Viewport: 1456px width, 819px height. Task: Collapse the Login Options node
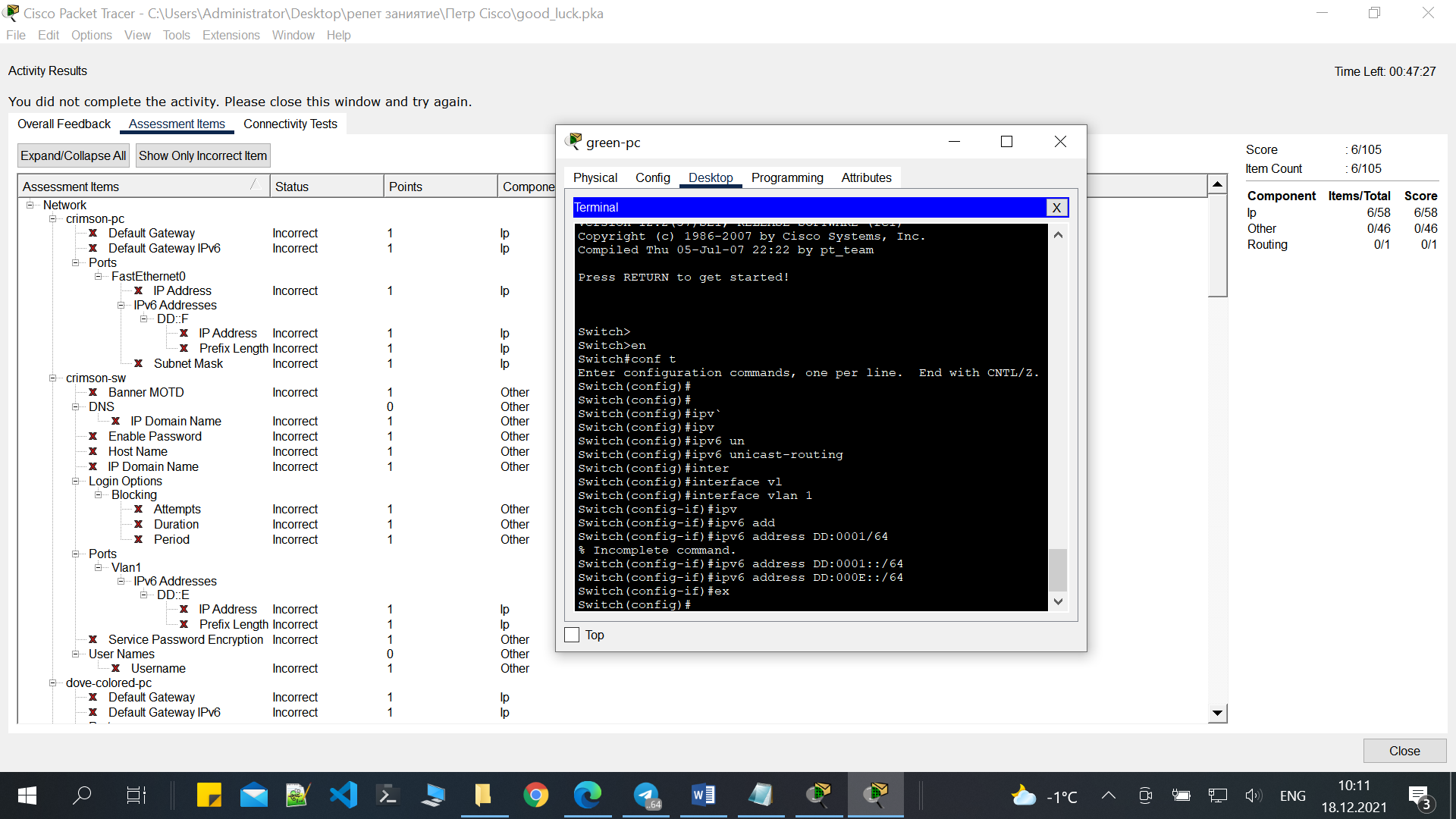tap(75, 482)
